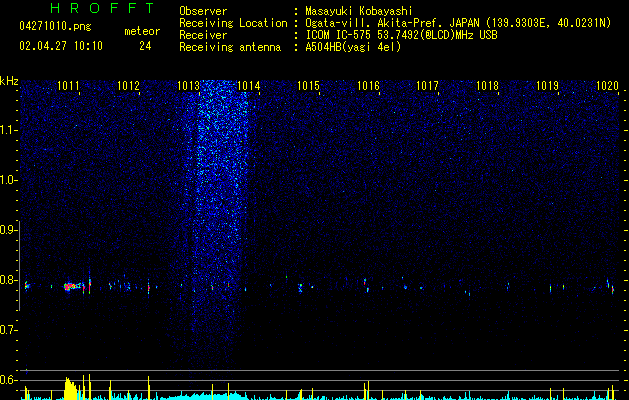Screen dimensions: 629x400
Task: Click the 1.1 kHz axis label
Action: click(x=8, y=130)
